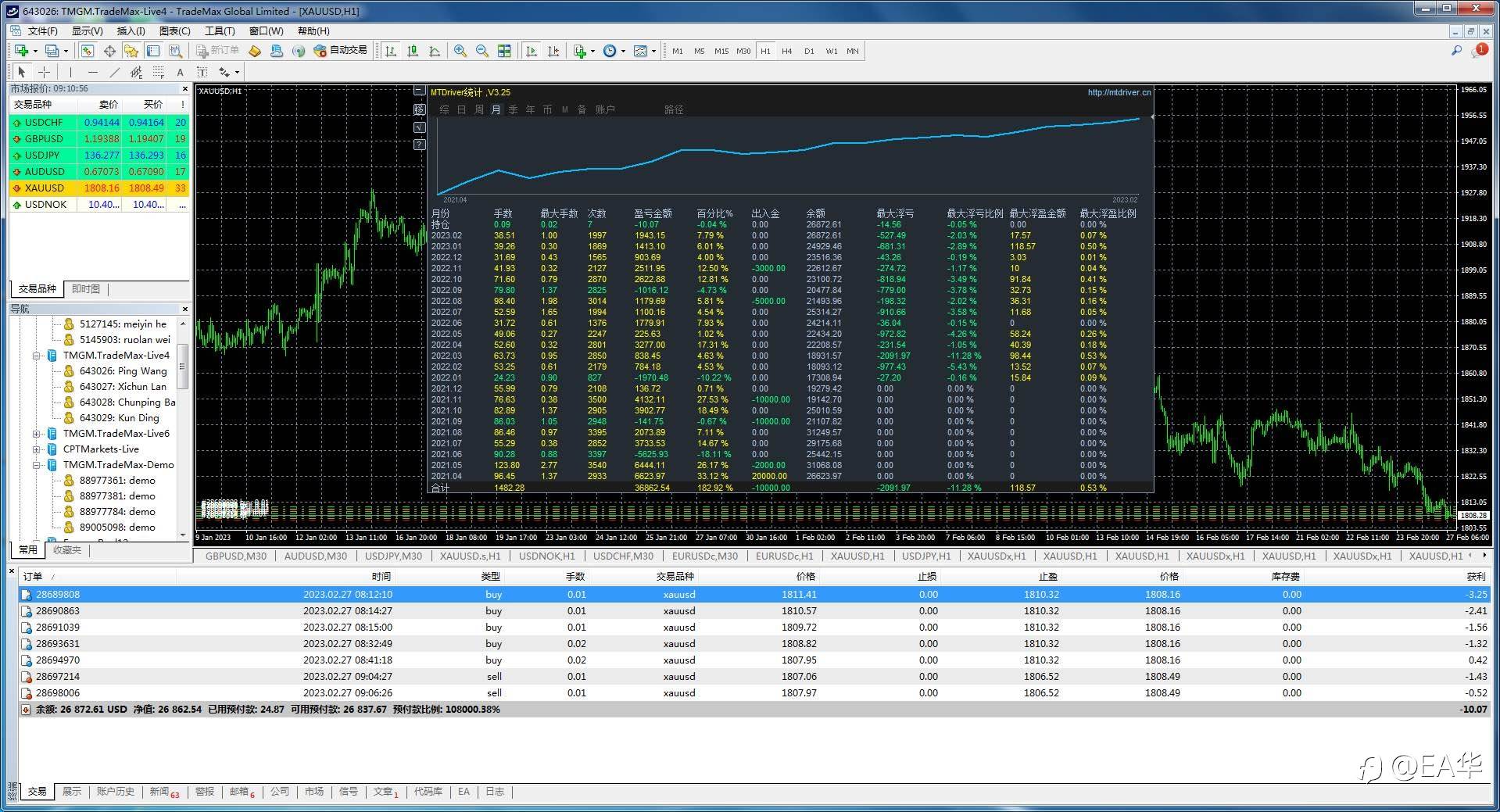The width and height of the screenshot is (1500, 812).
Task: Select the trendline drawing tool
Action: [115, 72]
